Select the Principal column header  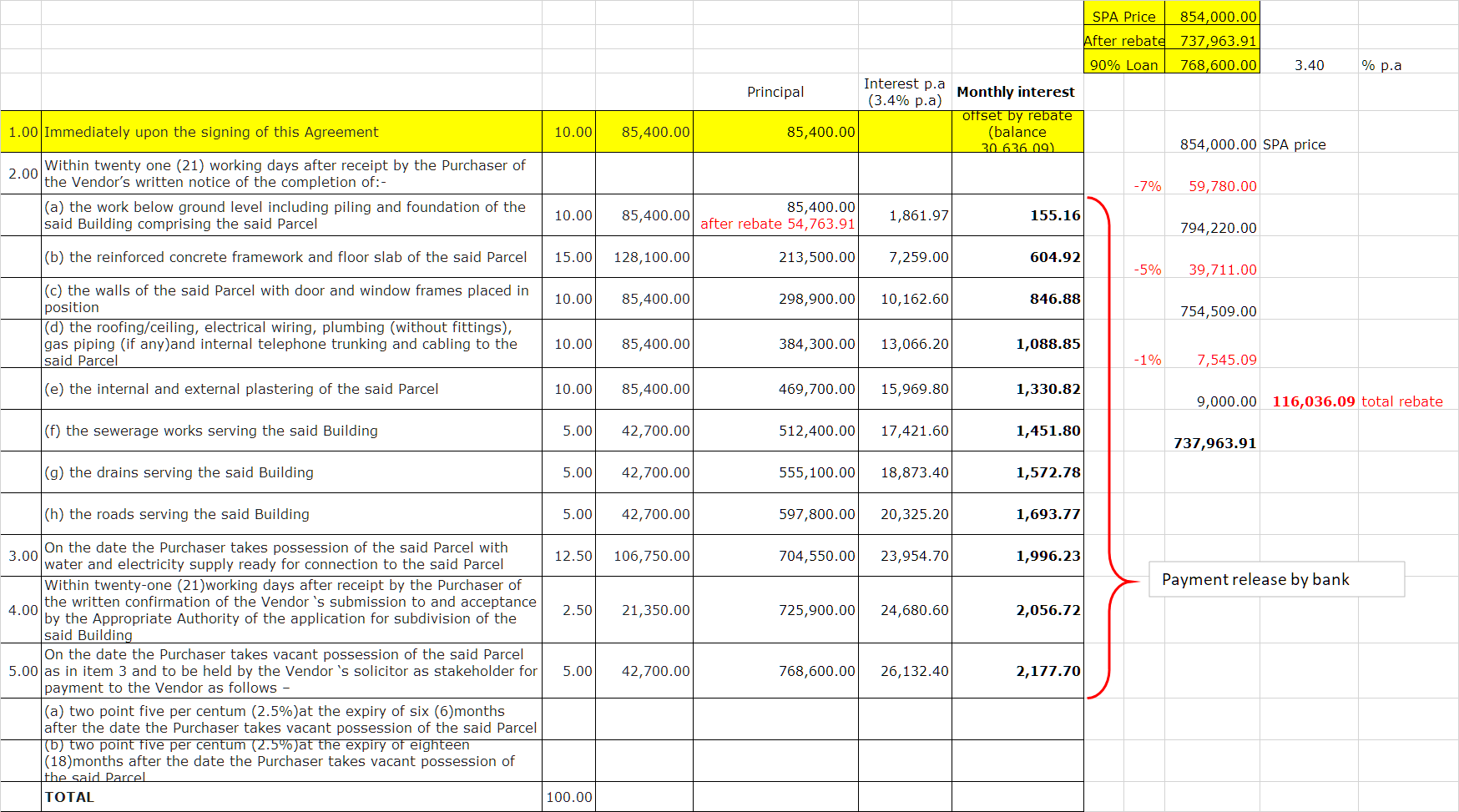tap(775, 92)
